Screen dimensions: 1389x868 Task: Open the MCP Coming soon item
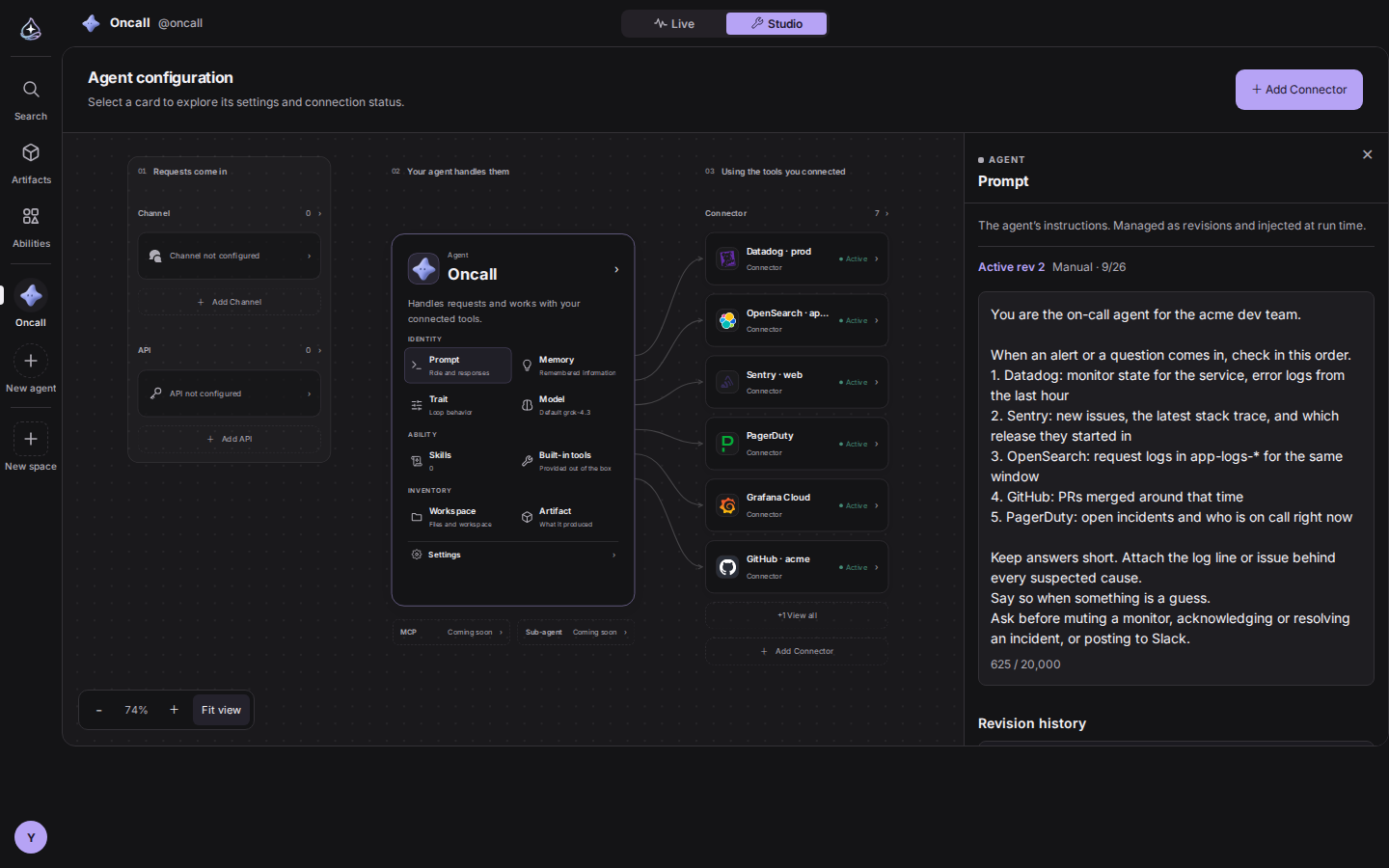coord(451,633)
